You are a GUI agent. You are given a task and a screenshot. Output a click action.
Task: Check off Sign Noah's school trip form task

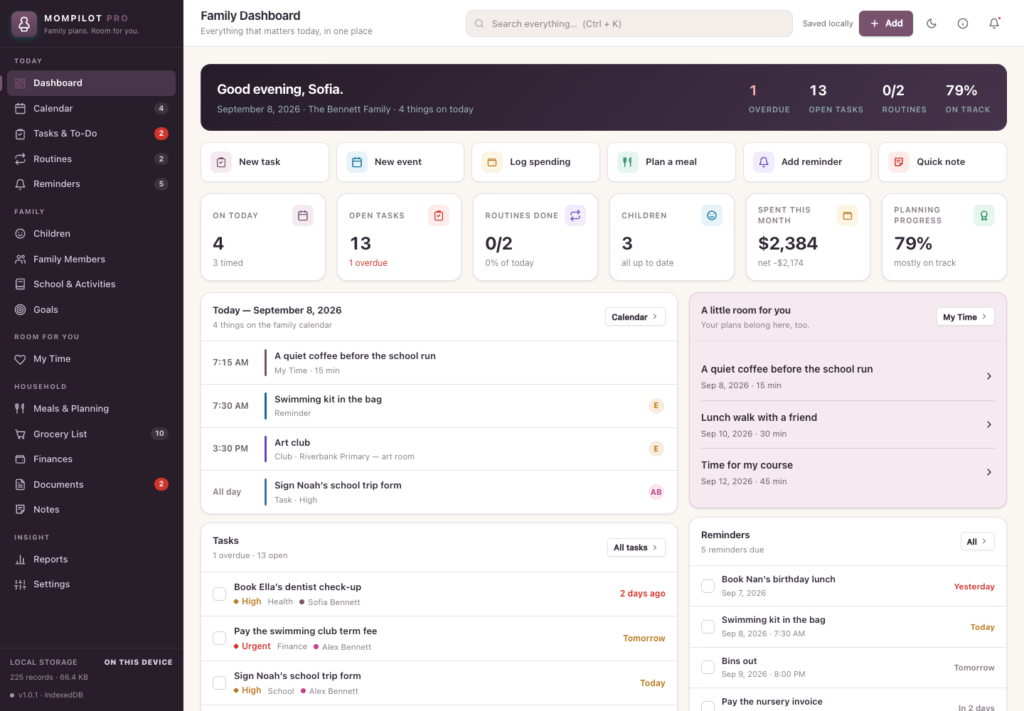coord(219,683)
